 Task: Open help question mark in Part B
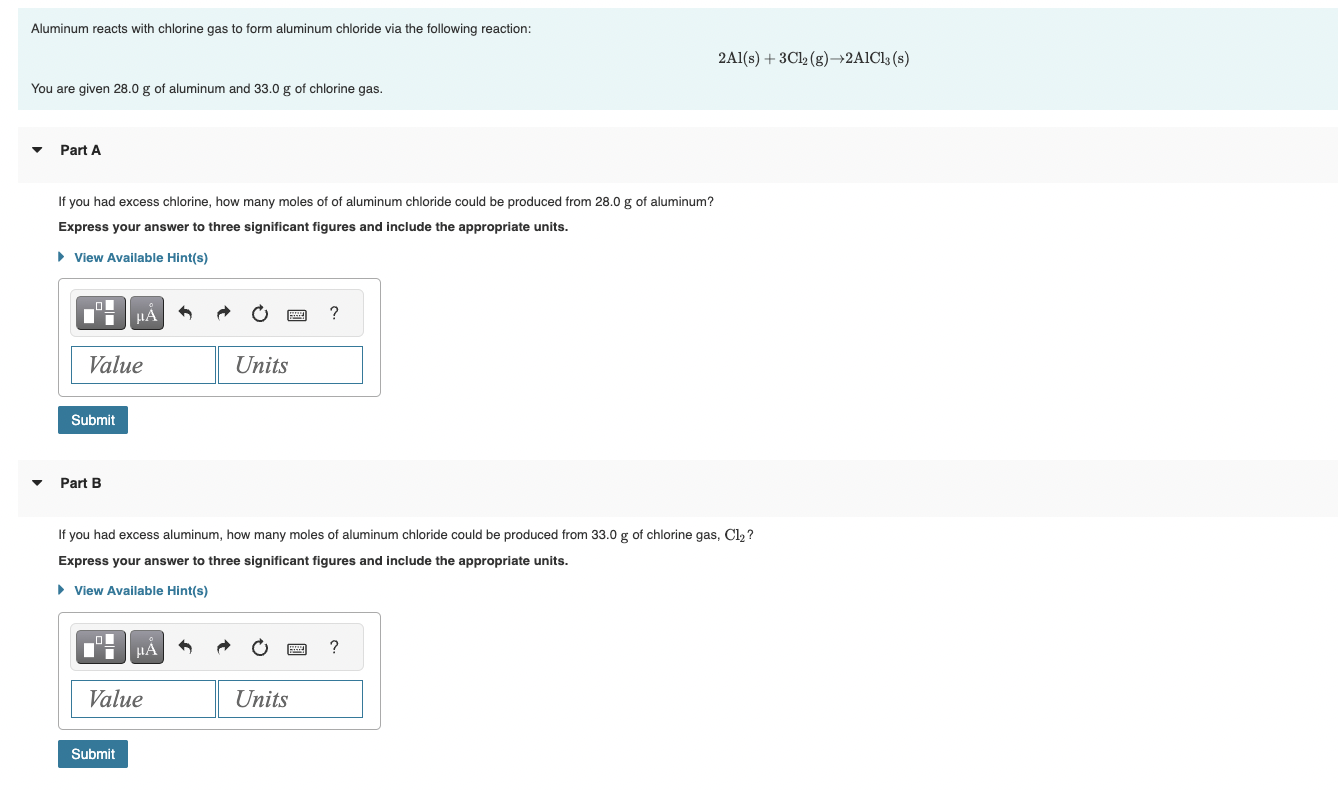334,648
